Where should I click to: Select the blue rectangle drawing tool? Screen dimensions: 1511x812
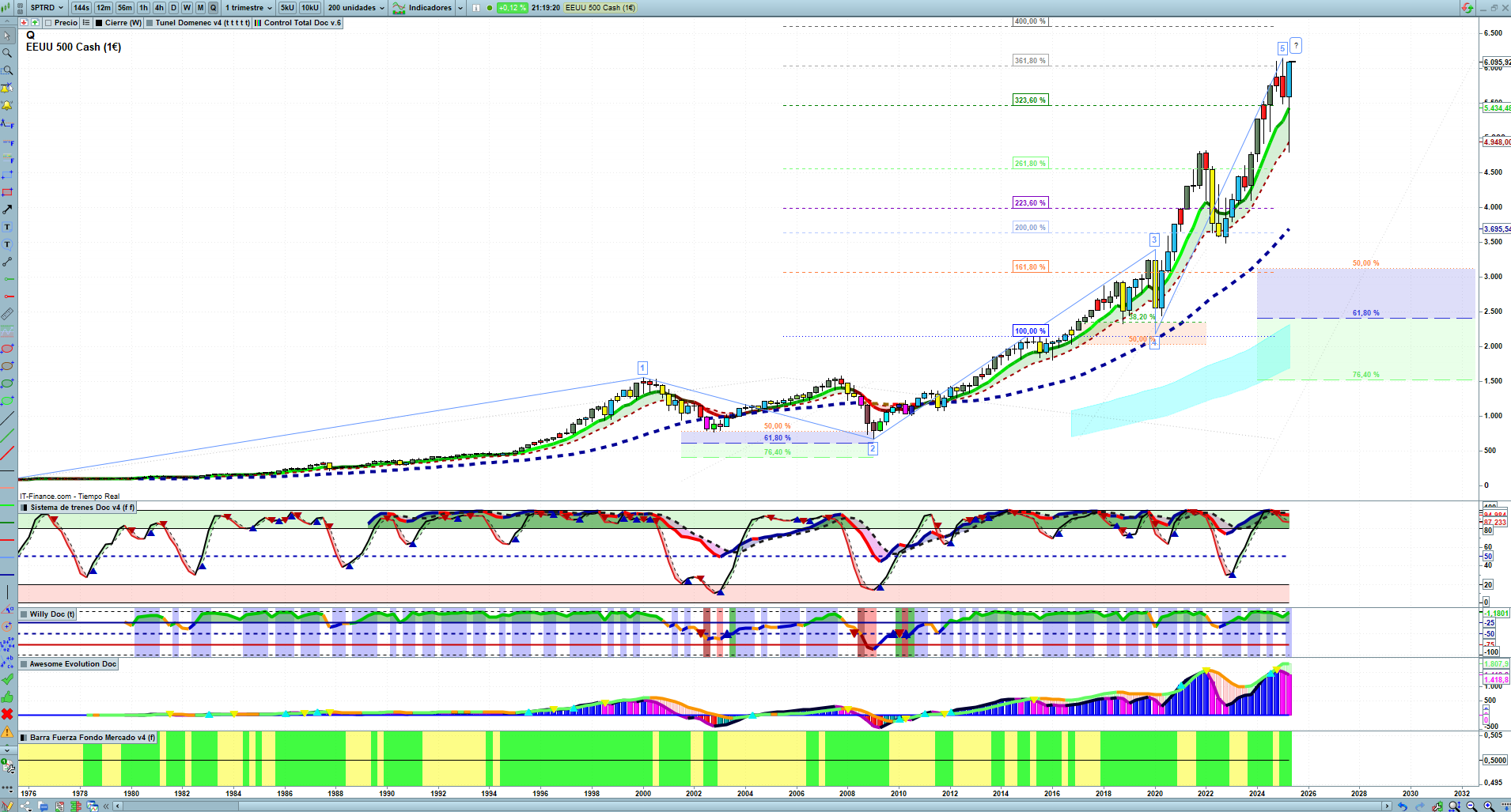pos(7,175)
